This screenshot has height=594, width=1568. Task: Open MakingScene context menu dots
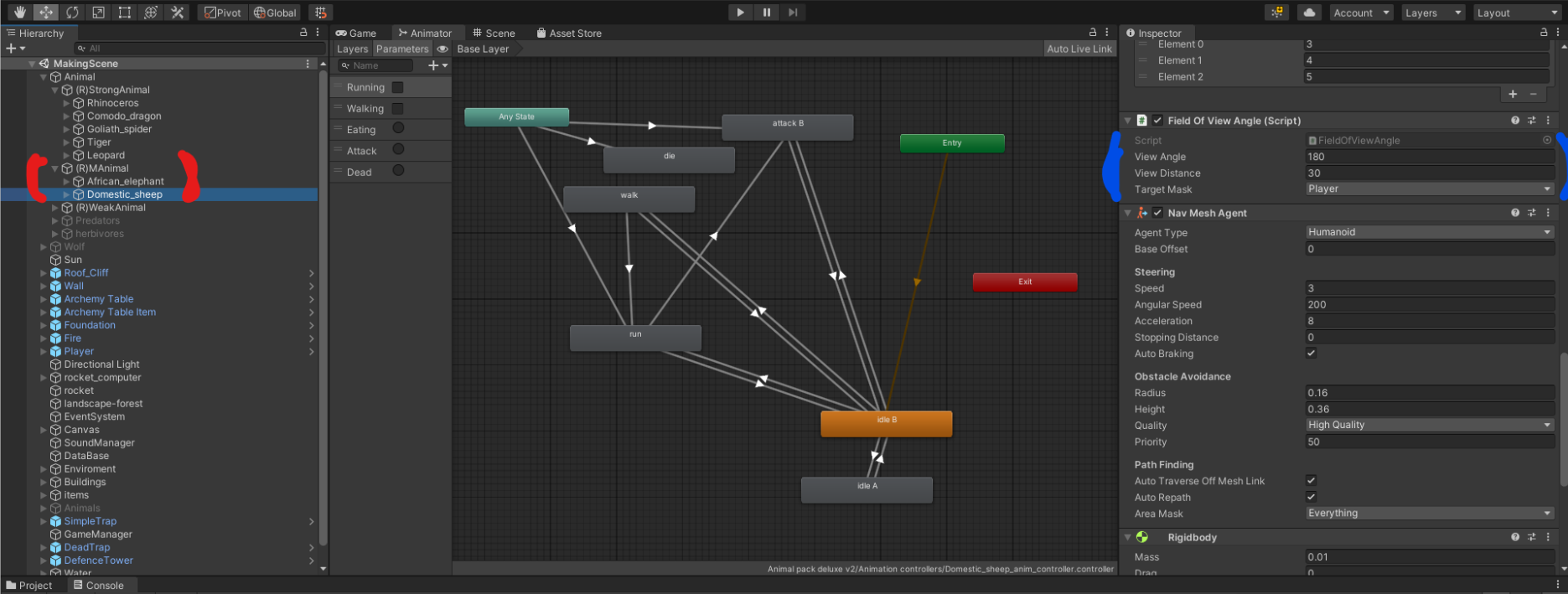(308, 64)
